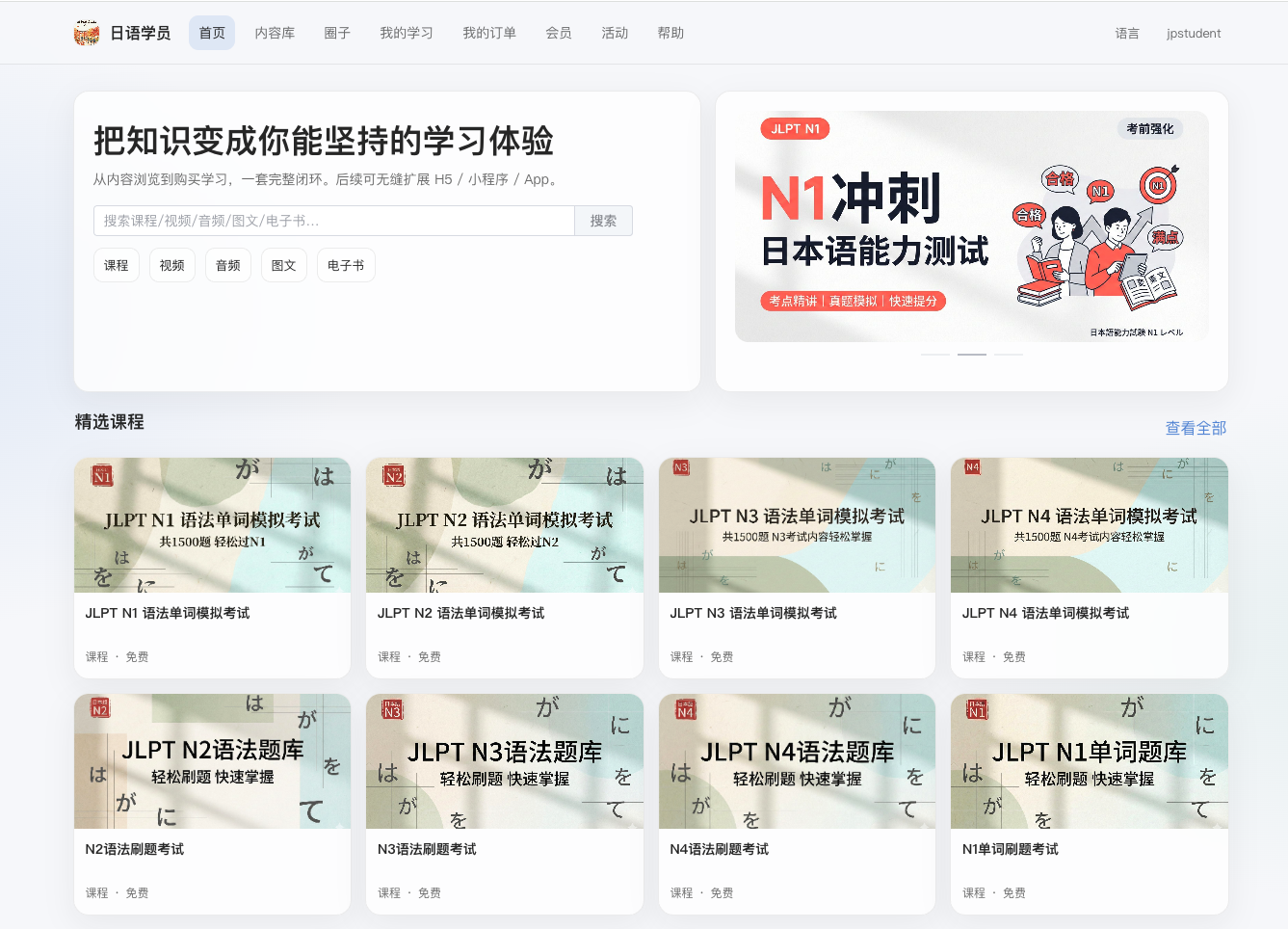
Task: Open the jpstudent account menu
Action: (1193, 33)
